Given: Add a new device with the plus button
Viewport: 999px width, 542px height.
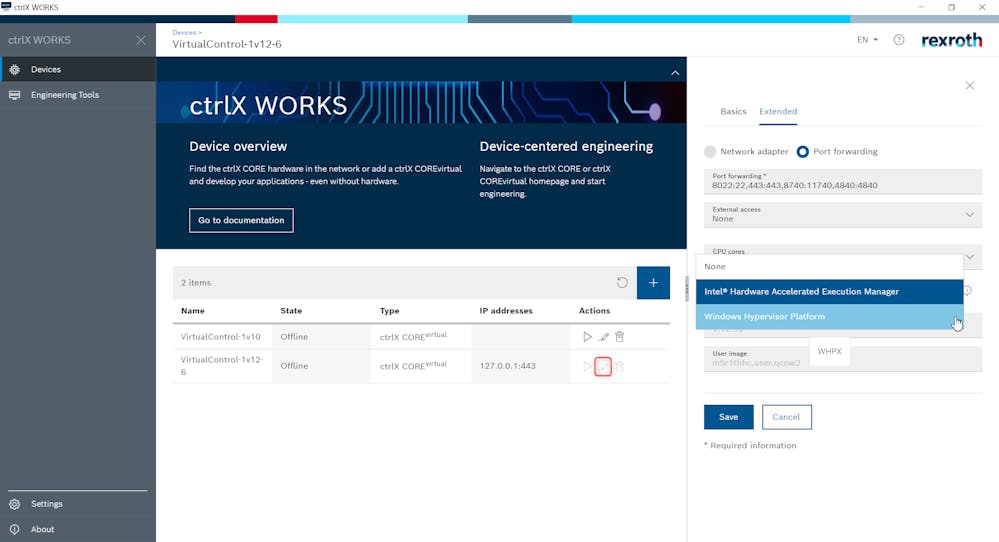Looking at the screenshot, I should click(x=653, y=283).
